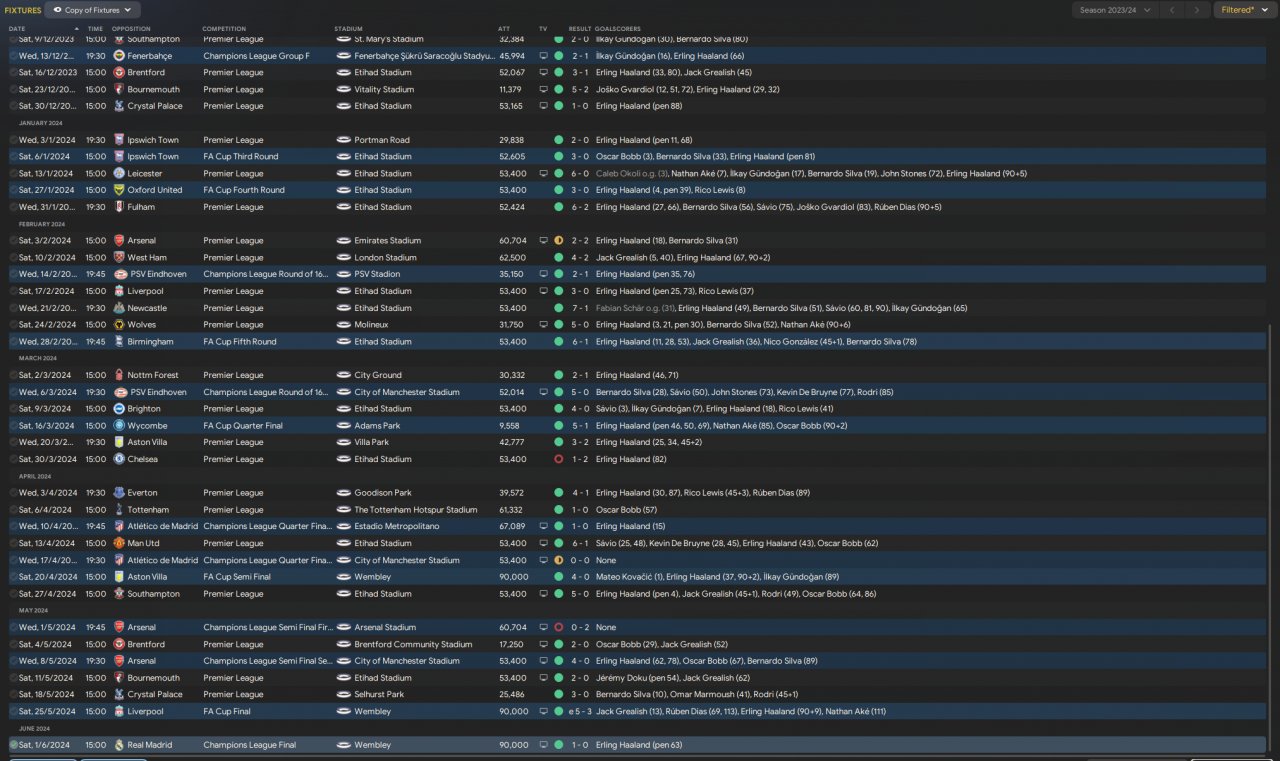Click the Champions League Final competition text
This screenshot has width=1280, height=761.
[249, 745]
